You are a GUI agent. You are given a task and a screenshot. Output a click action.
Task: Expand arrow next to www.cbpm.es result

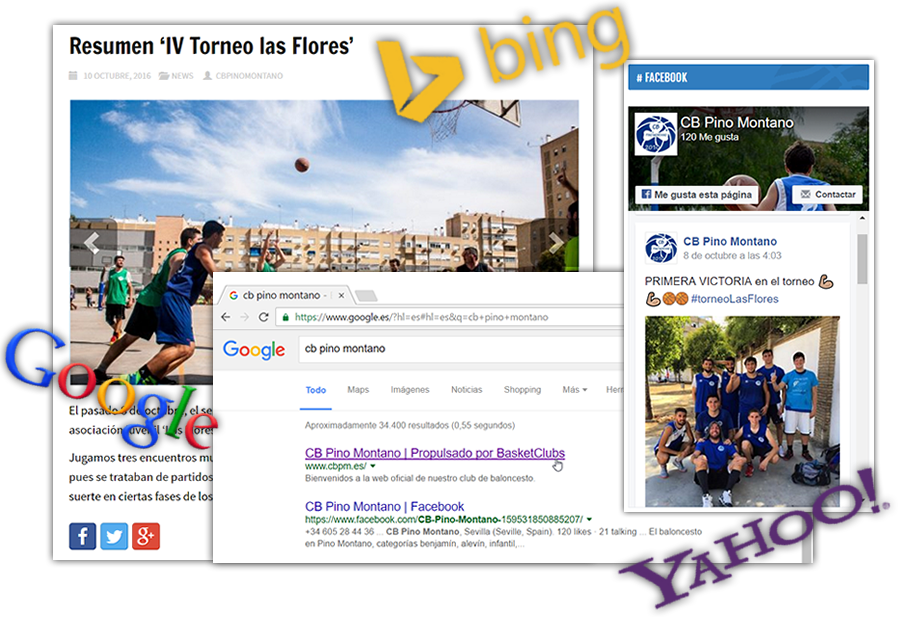coord(373,466)
